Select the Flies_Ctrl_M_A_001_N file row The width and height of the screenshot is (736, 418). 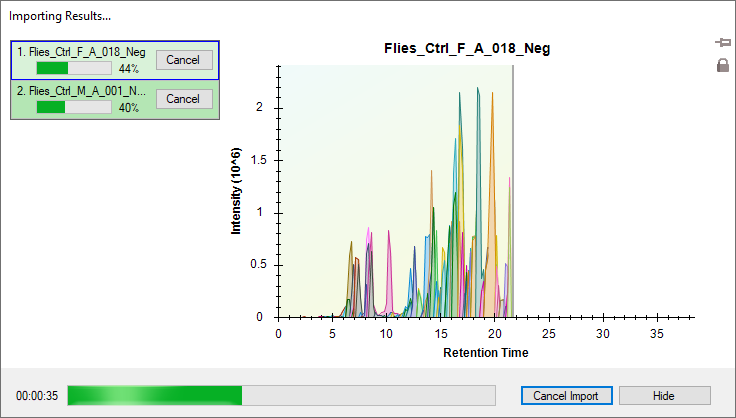click(x=115, y=99)
